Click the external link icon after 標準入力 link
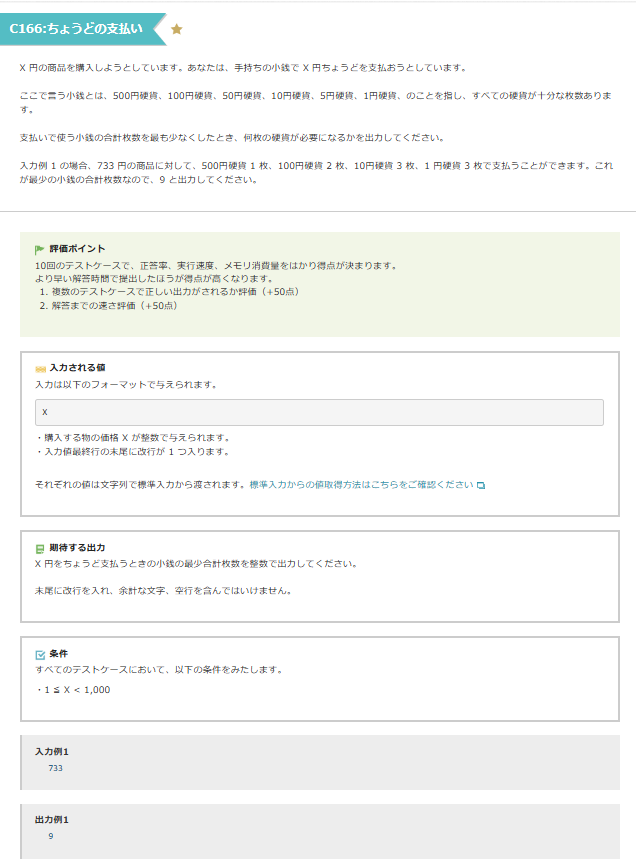 pos(481,485)
